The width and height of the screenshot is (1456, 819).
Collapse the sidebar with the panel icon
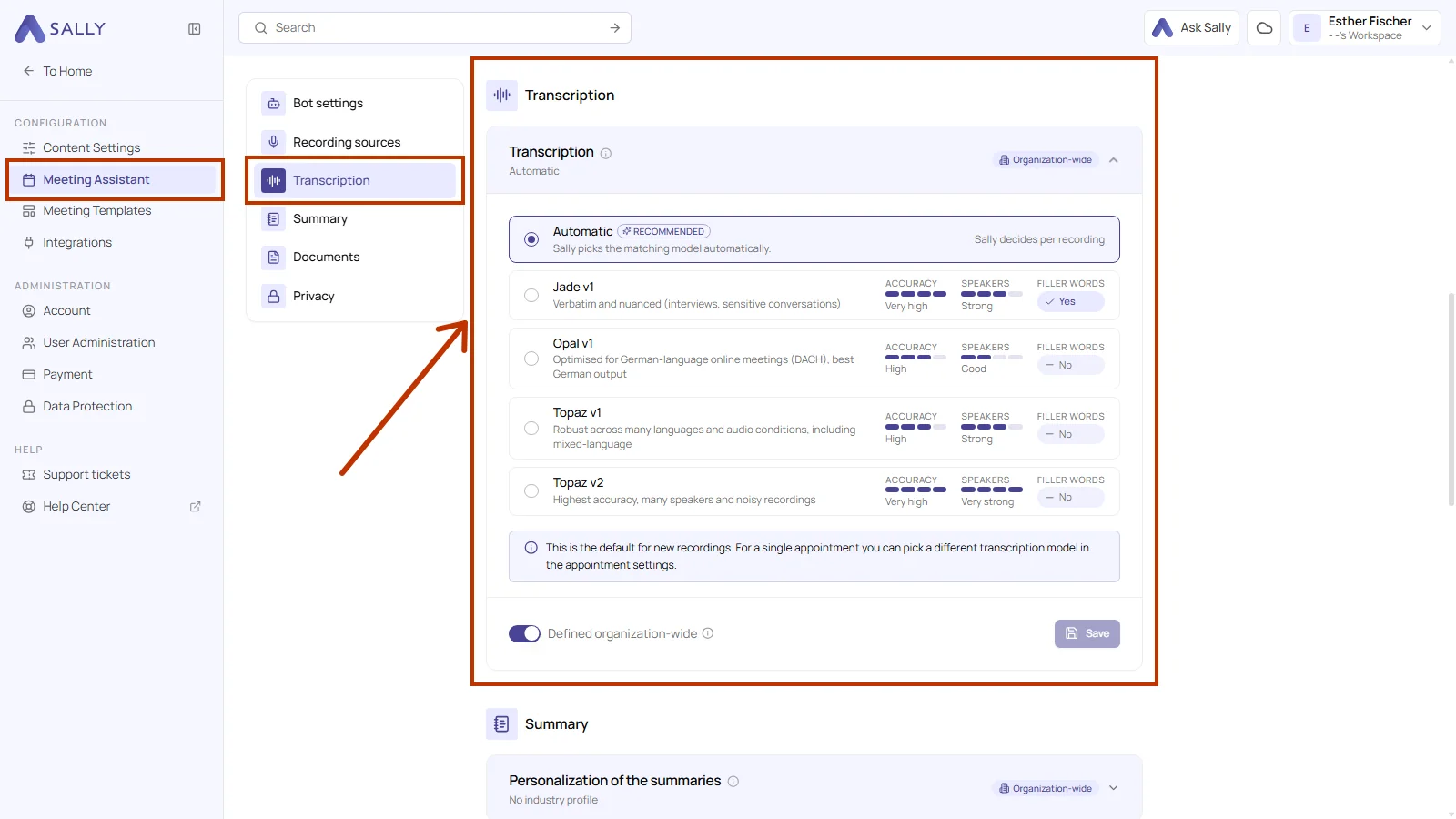[194, 28]
